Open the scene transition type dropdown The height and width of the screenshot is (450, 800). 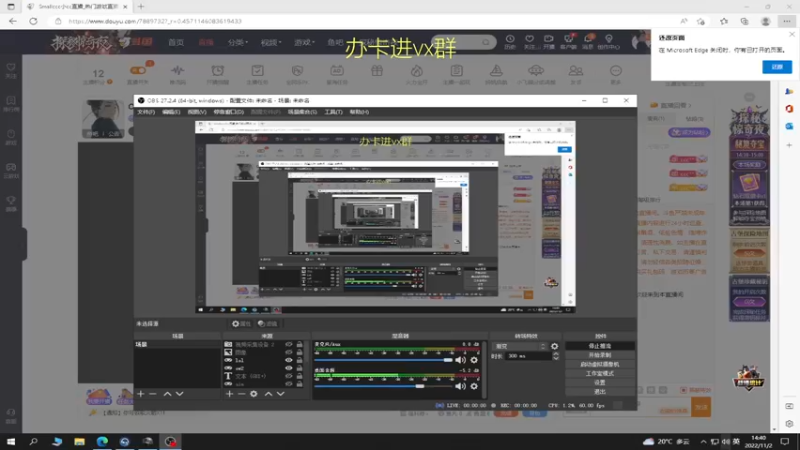(520, 346)
